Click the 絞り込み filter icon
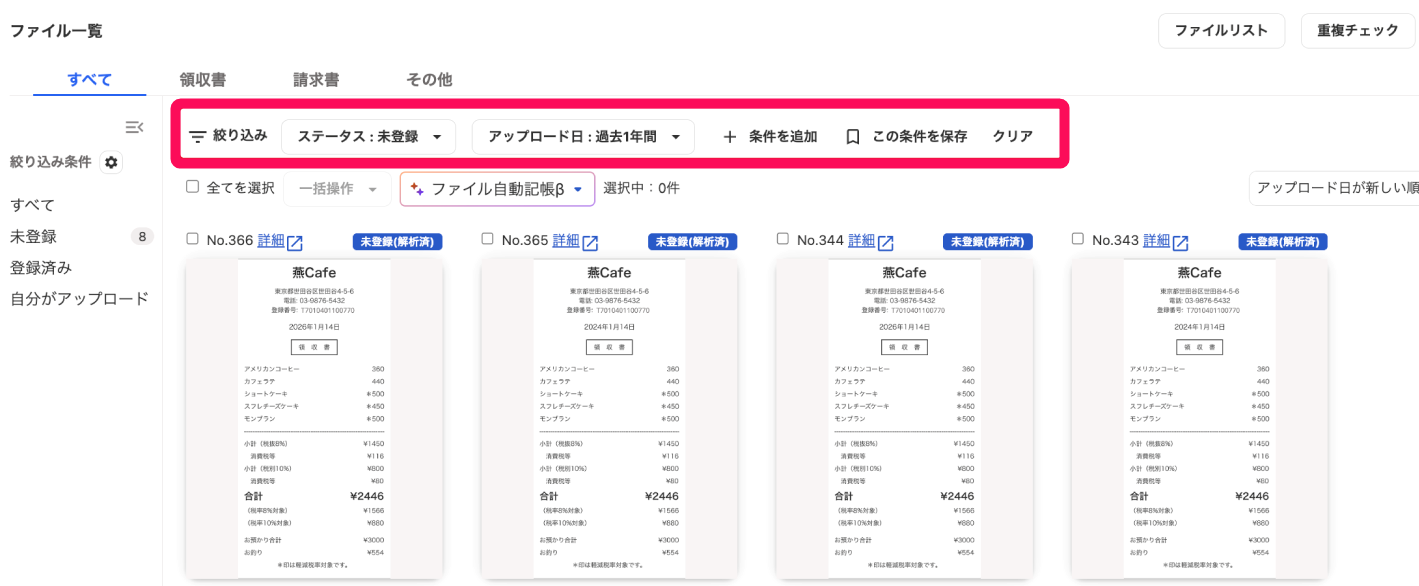Screen dimensions: 1419x586 [x=198, y=136]
